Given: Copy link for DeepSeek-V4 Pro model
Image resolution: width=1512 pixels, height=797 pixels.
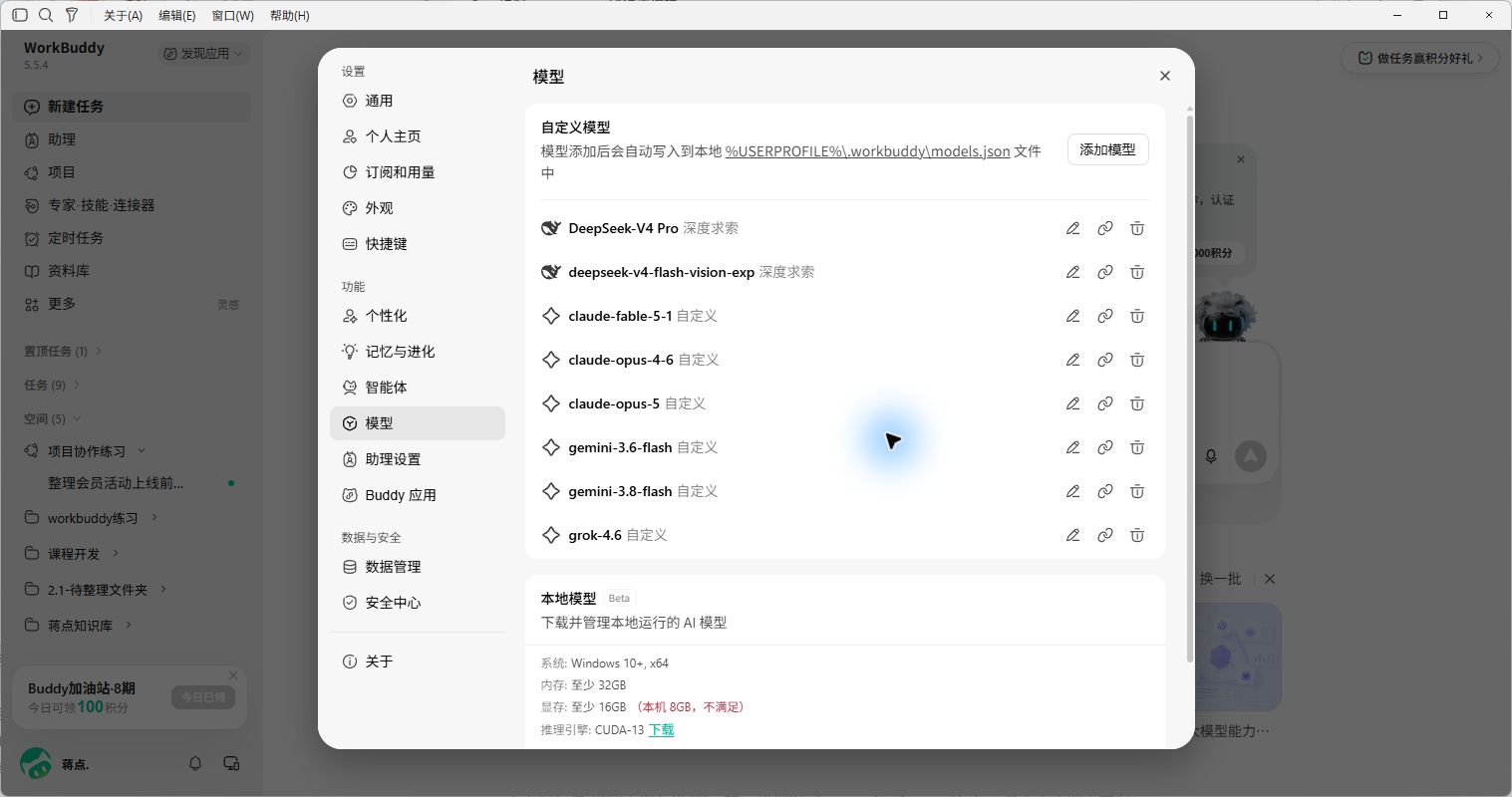Looking at the screenshot, I should [x=1104, y=228].
